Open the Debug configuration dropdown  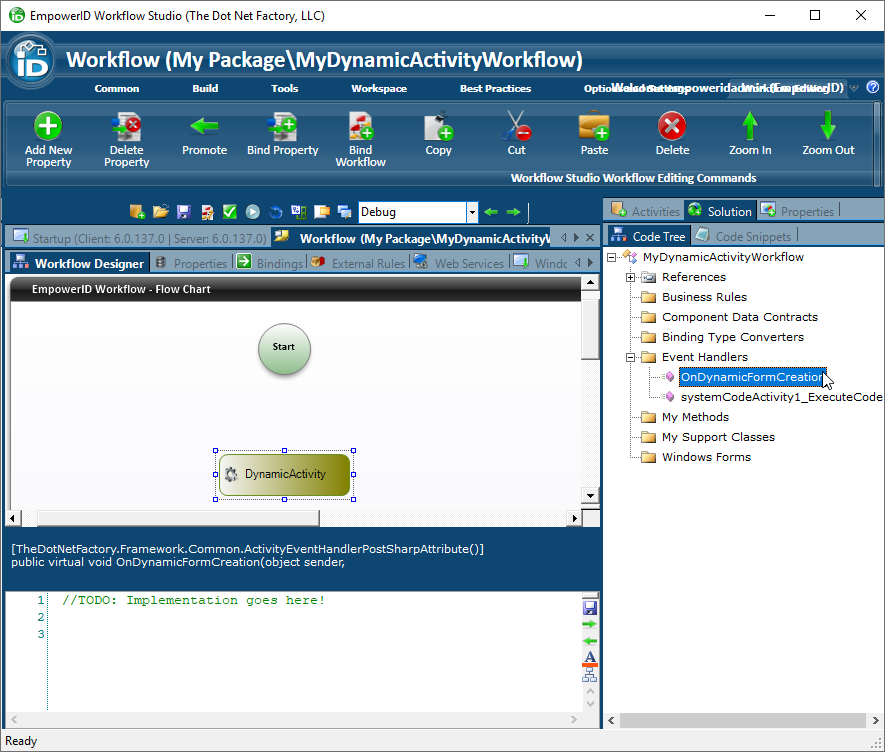[x=471, y=212]
